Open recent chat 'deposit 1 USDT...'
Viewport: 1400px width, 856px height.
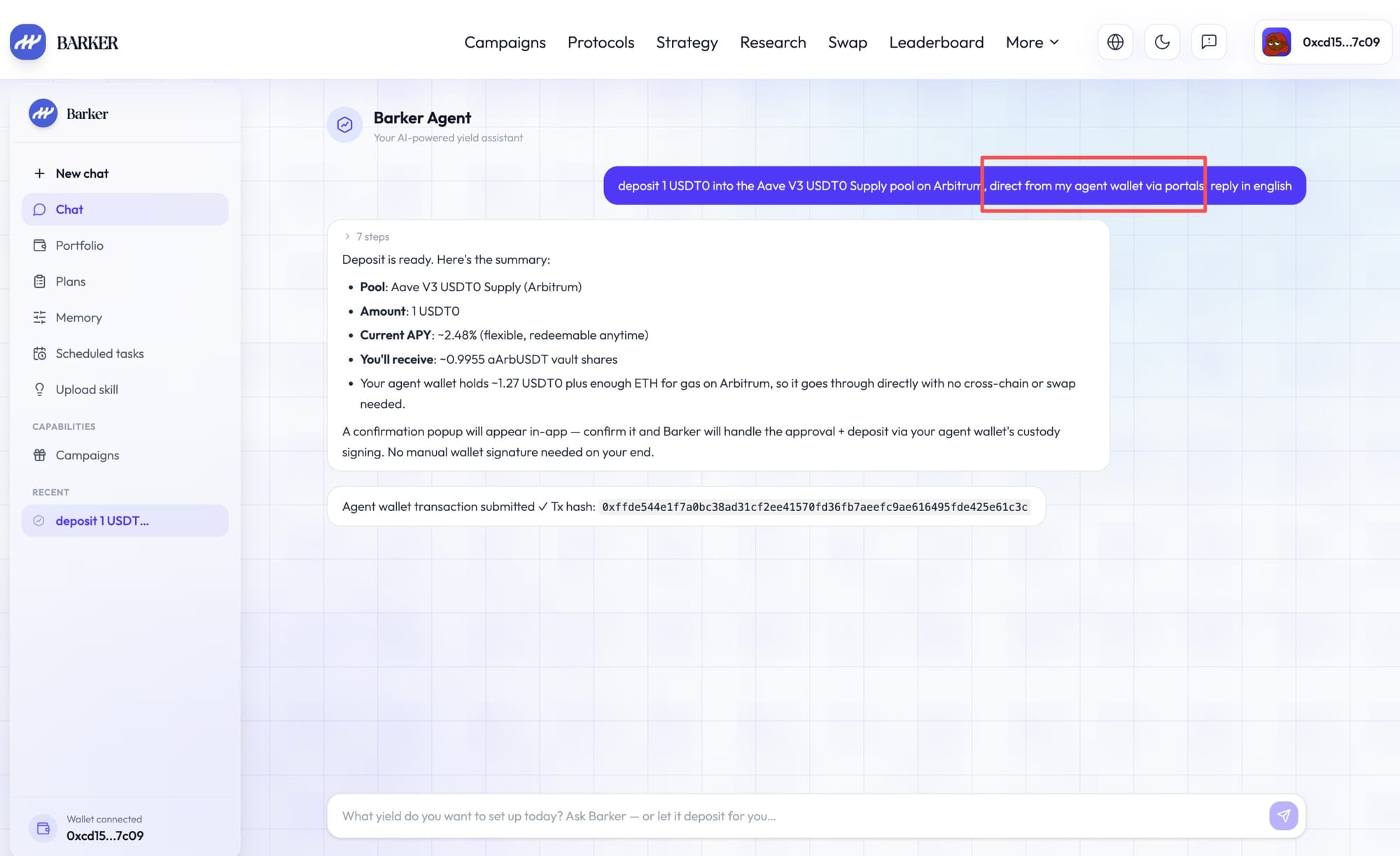tap(125, 521)
